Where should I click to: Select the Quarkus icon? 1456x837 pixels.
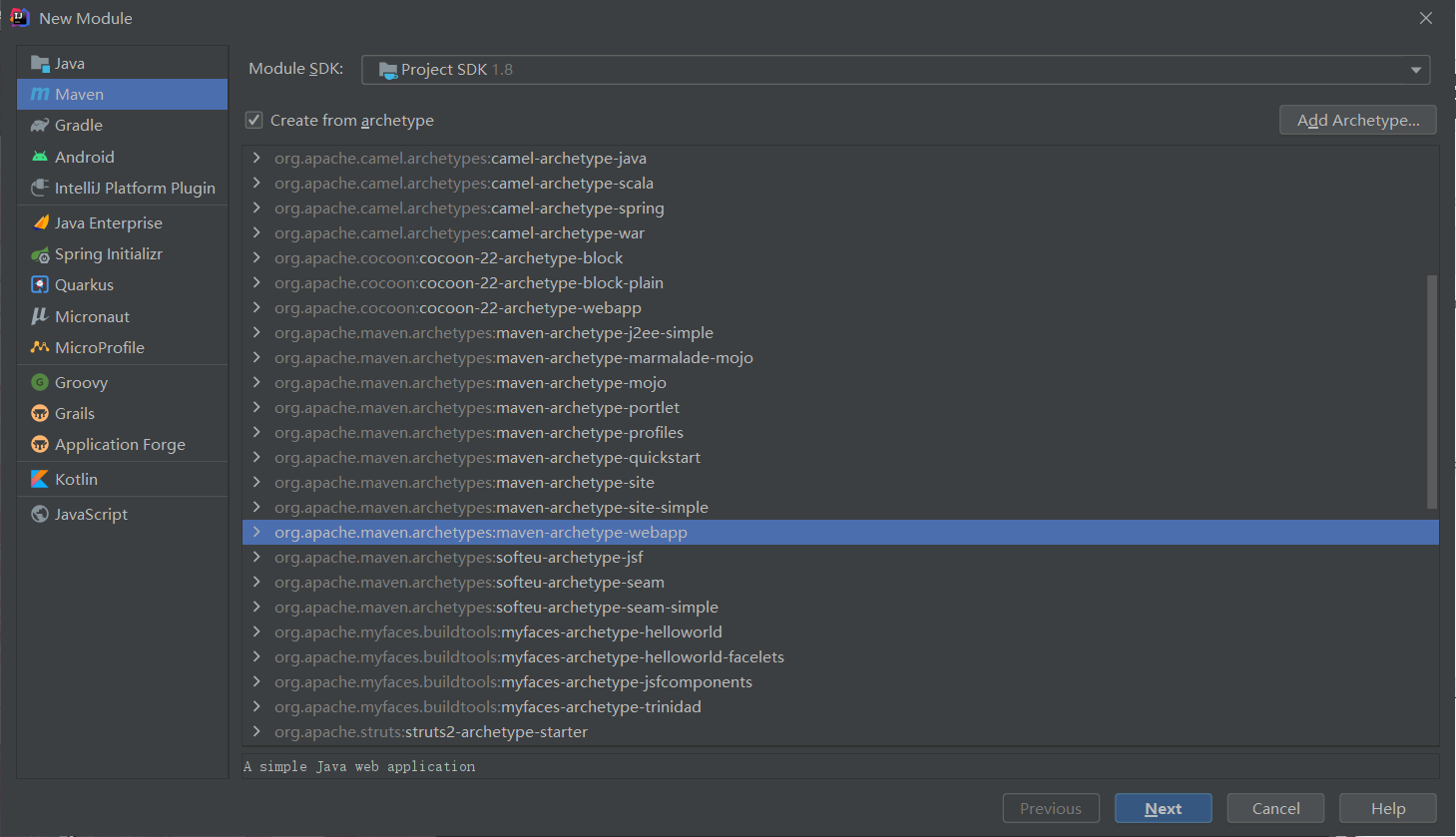point(40,285)
